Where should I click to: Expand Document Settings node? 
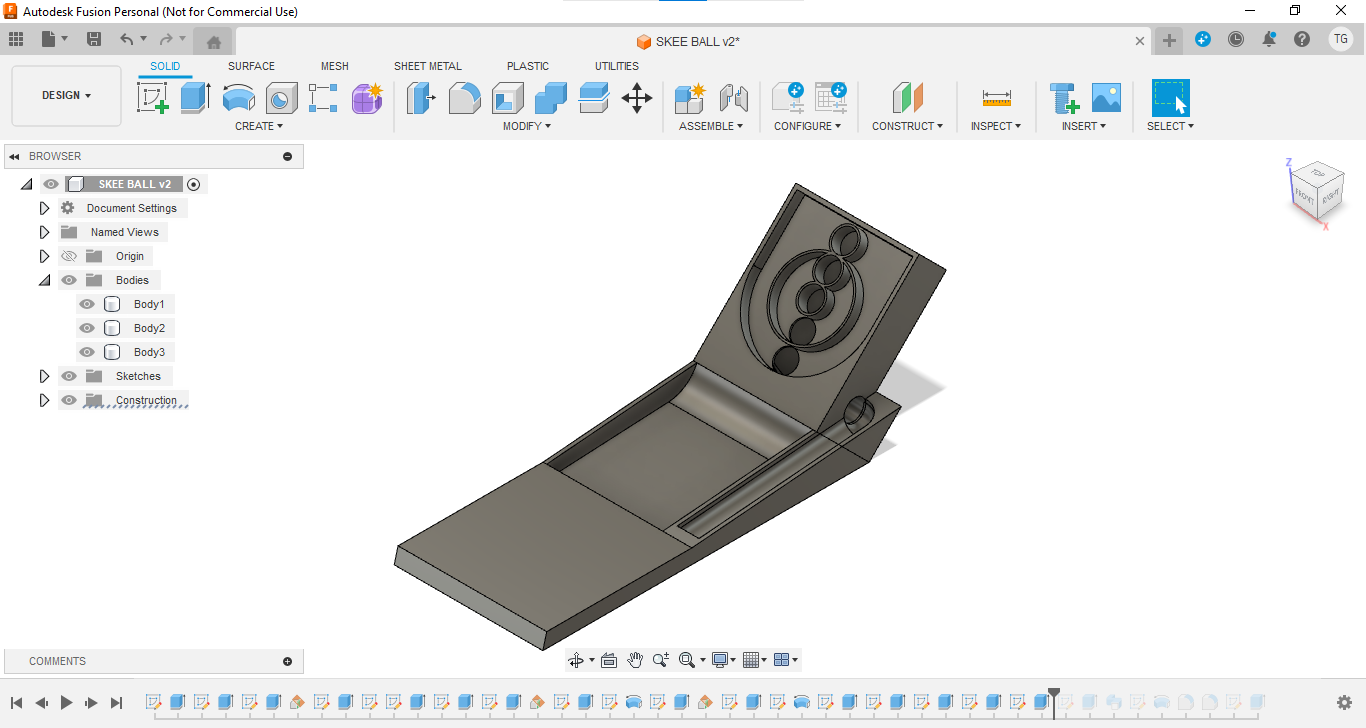(44, 208)
